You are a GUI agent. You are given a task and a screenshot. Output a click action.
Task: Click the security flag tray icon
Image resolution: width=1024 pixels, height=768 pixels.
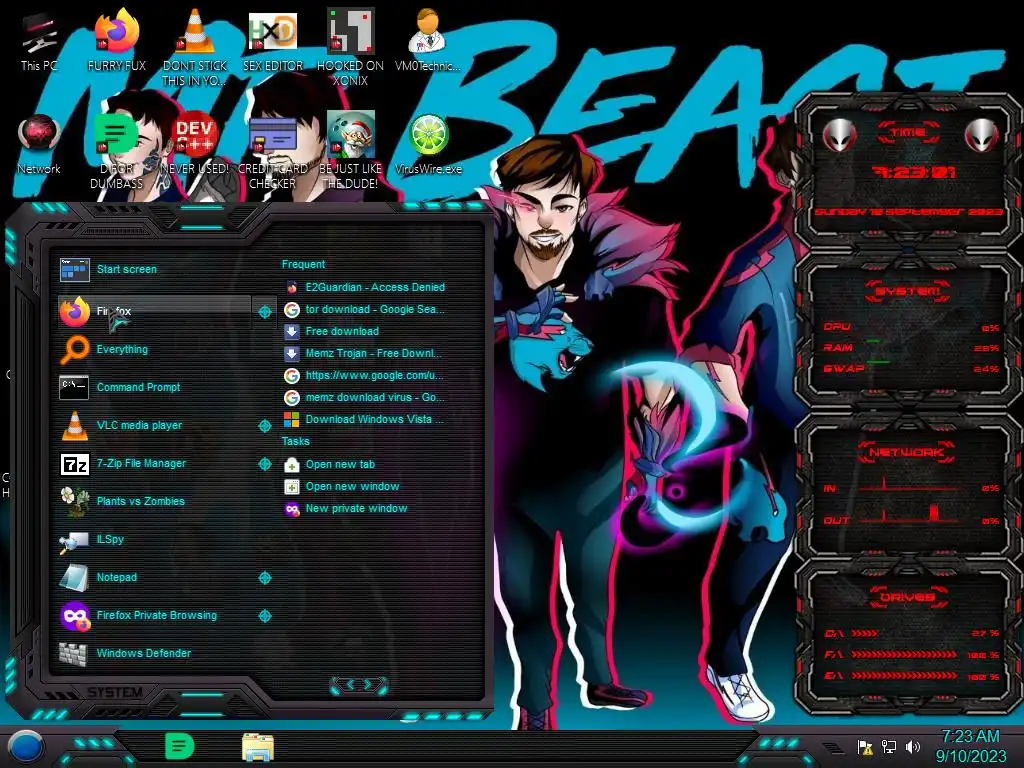[x=865, y=746]
